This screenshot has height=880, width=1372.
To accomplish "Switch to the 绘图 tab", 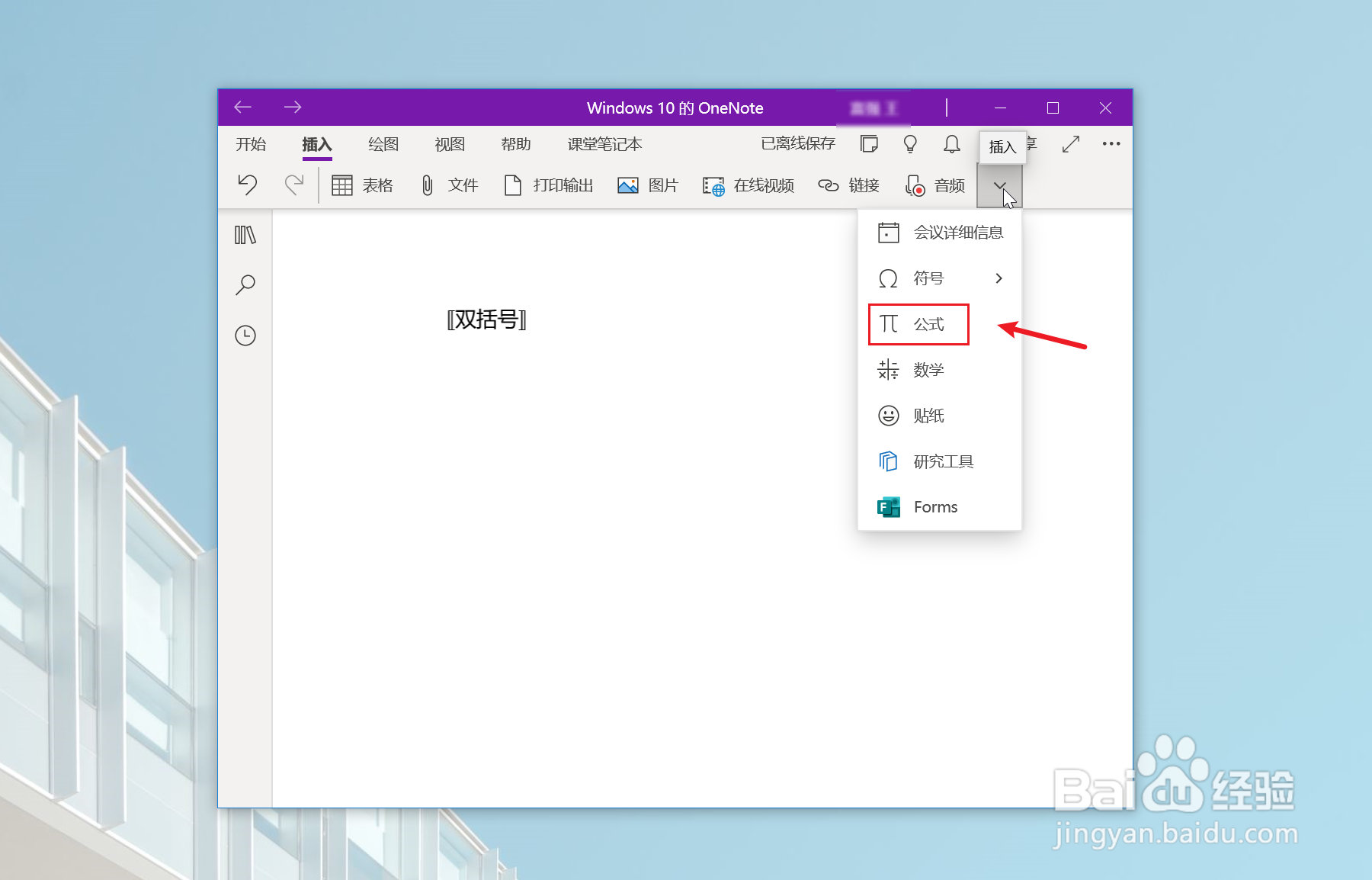I will (383, 144).
